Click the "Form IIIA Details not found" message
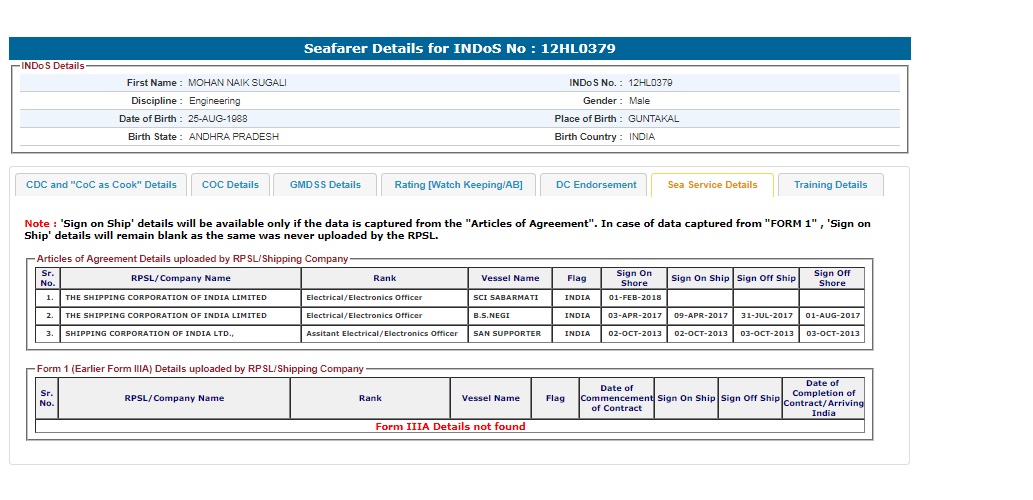This screenshot has height=500, width=1033. (450, 427)
